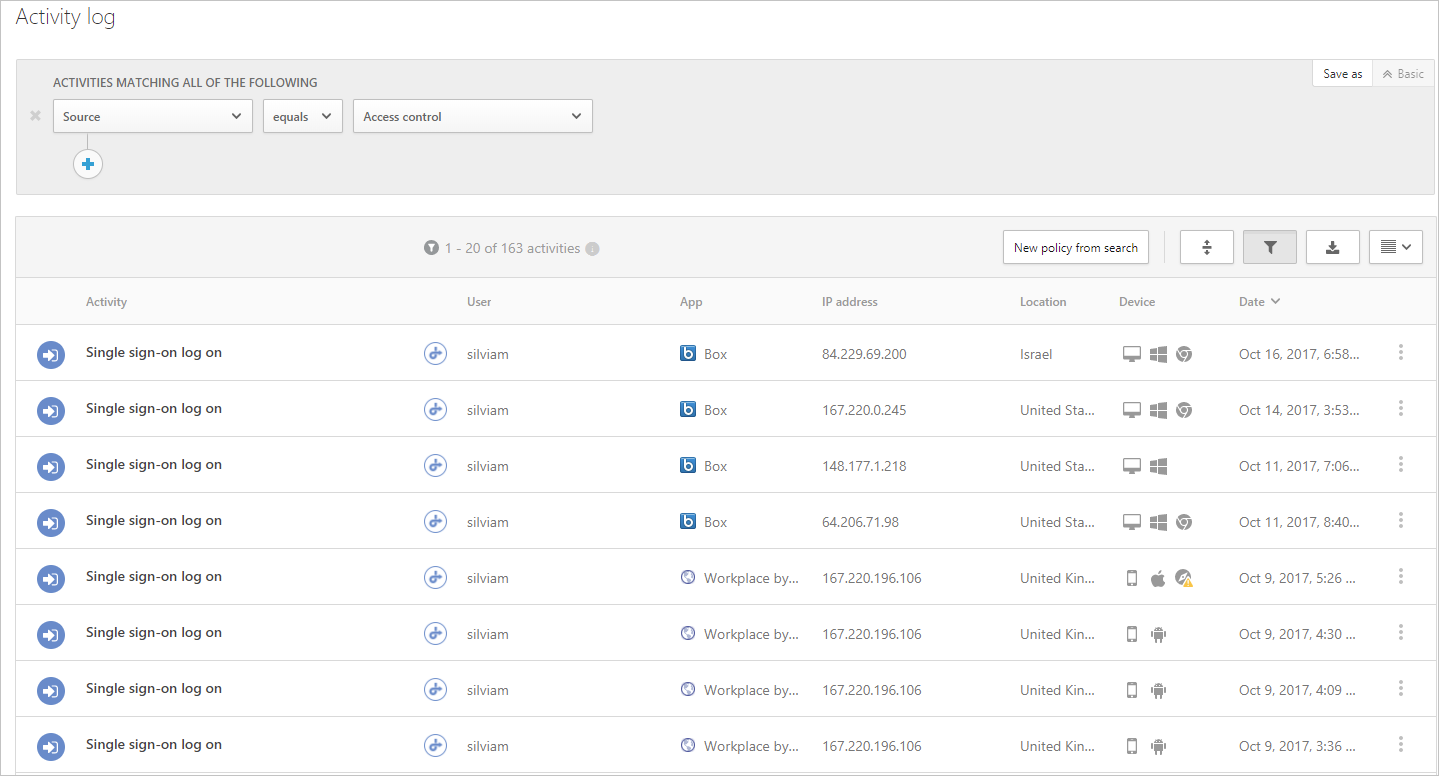The width and height of the screenshot is (1439, 776).
Task: Toggle the Date column sort order
Action: pyautogui.click(x=1258, y=301)
